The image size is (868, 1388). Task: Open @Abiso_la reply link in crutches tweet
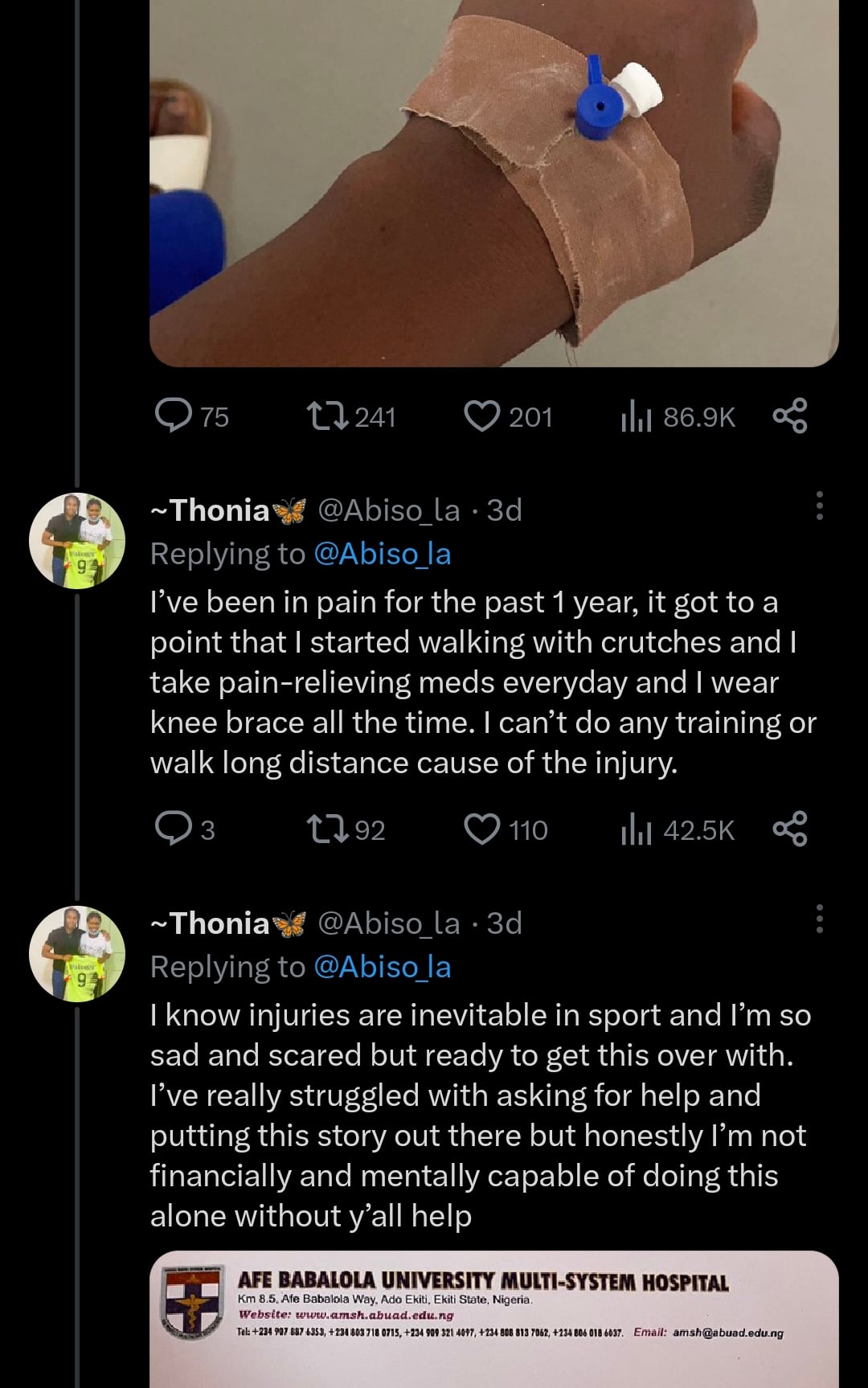coord(382,554)
